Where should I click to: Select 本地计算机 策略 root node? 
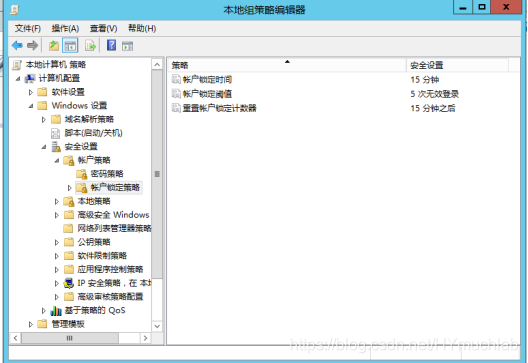click(56, 64)
